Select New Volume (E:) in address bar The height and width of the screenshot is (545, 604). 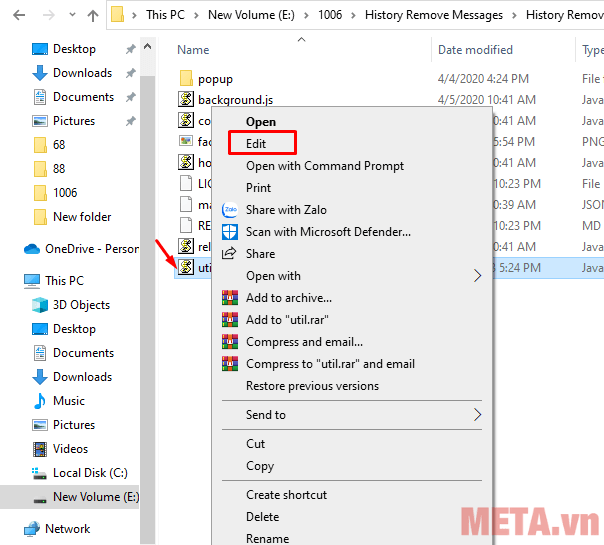pos(251,15)
